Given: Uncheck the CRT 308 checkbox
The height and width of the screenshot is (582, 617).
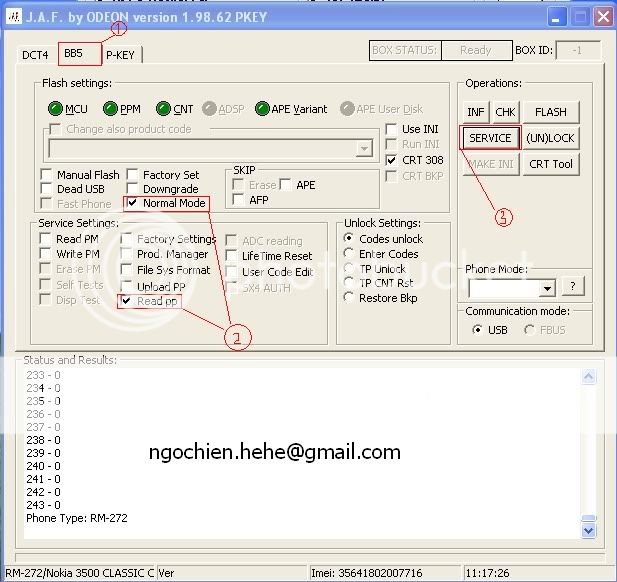Looking at the screenshot, I should coord(391,160).
